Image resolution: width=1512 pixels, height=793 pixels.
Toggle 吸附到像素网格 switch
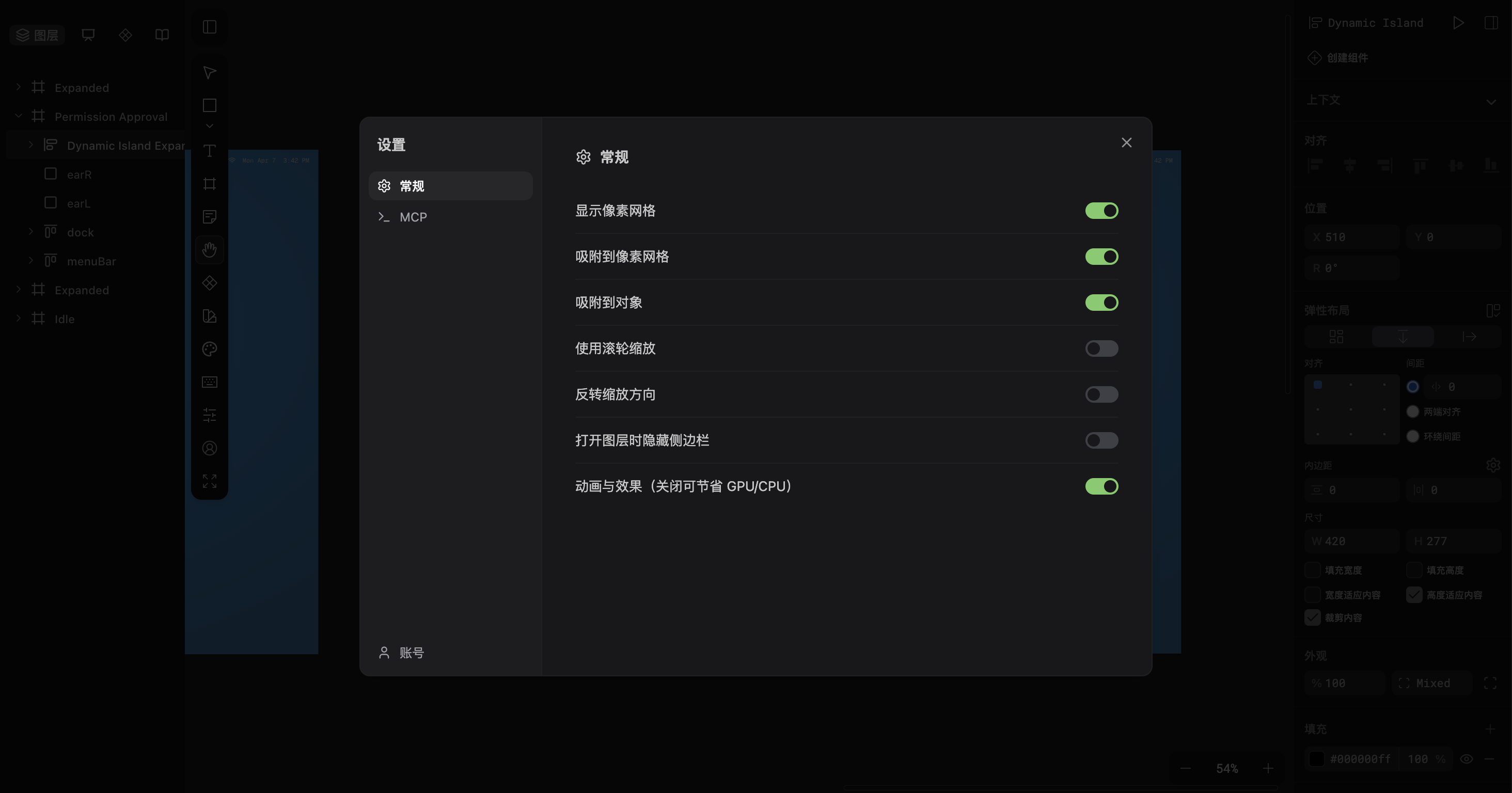(1101, 257)
